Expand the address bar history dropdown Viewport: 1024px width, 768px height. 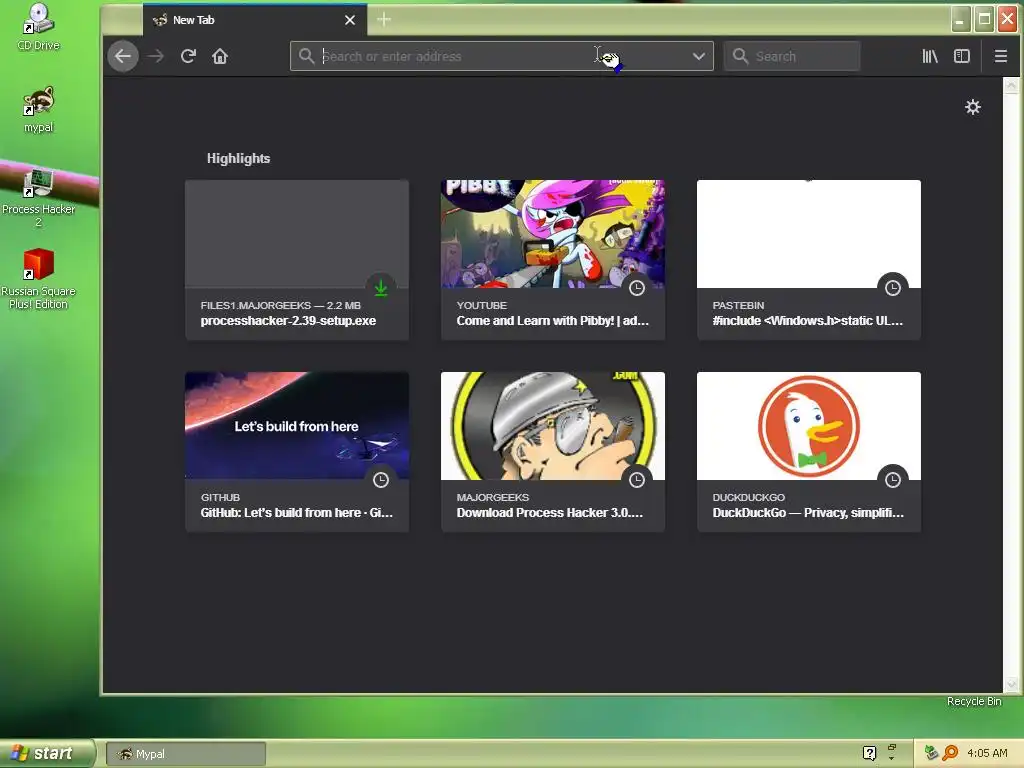click(699, 56)
